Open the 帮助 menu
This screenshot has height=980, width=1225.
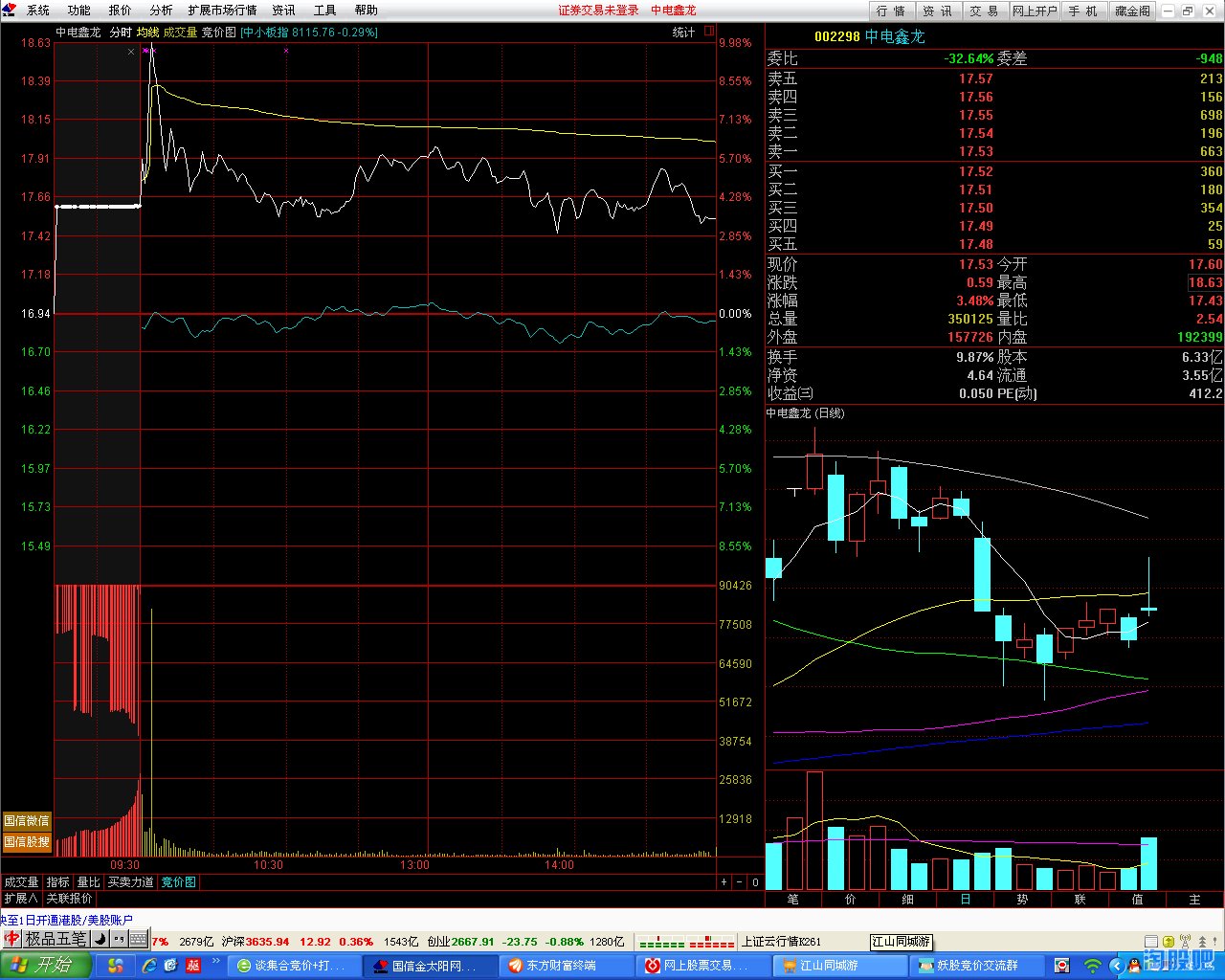367,11
